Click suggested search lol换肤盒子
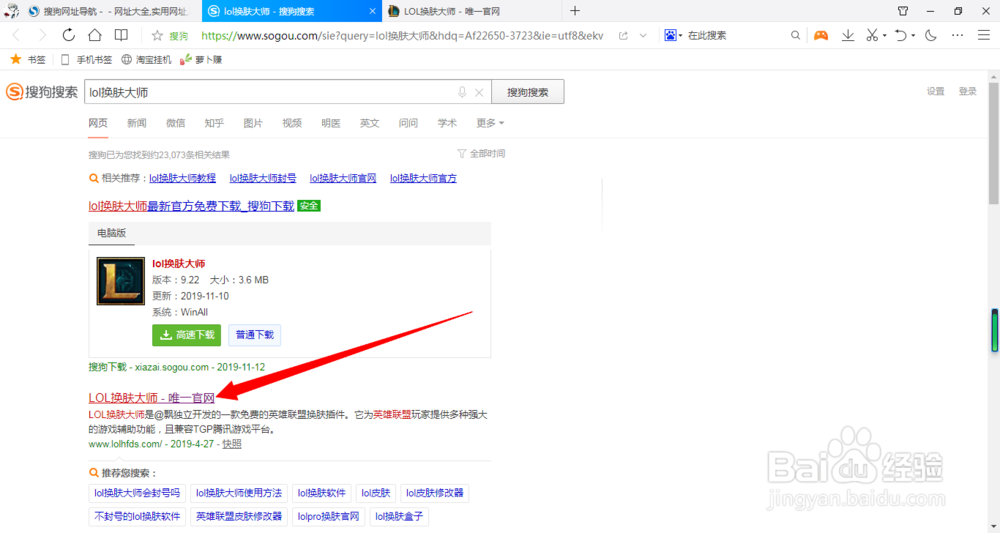The height and width of the screenshot is (533, 1000). pyautogui.click(x=399, y=516)
